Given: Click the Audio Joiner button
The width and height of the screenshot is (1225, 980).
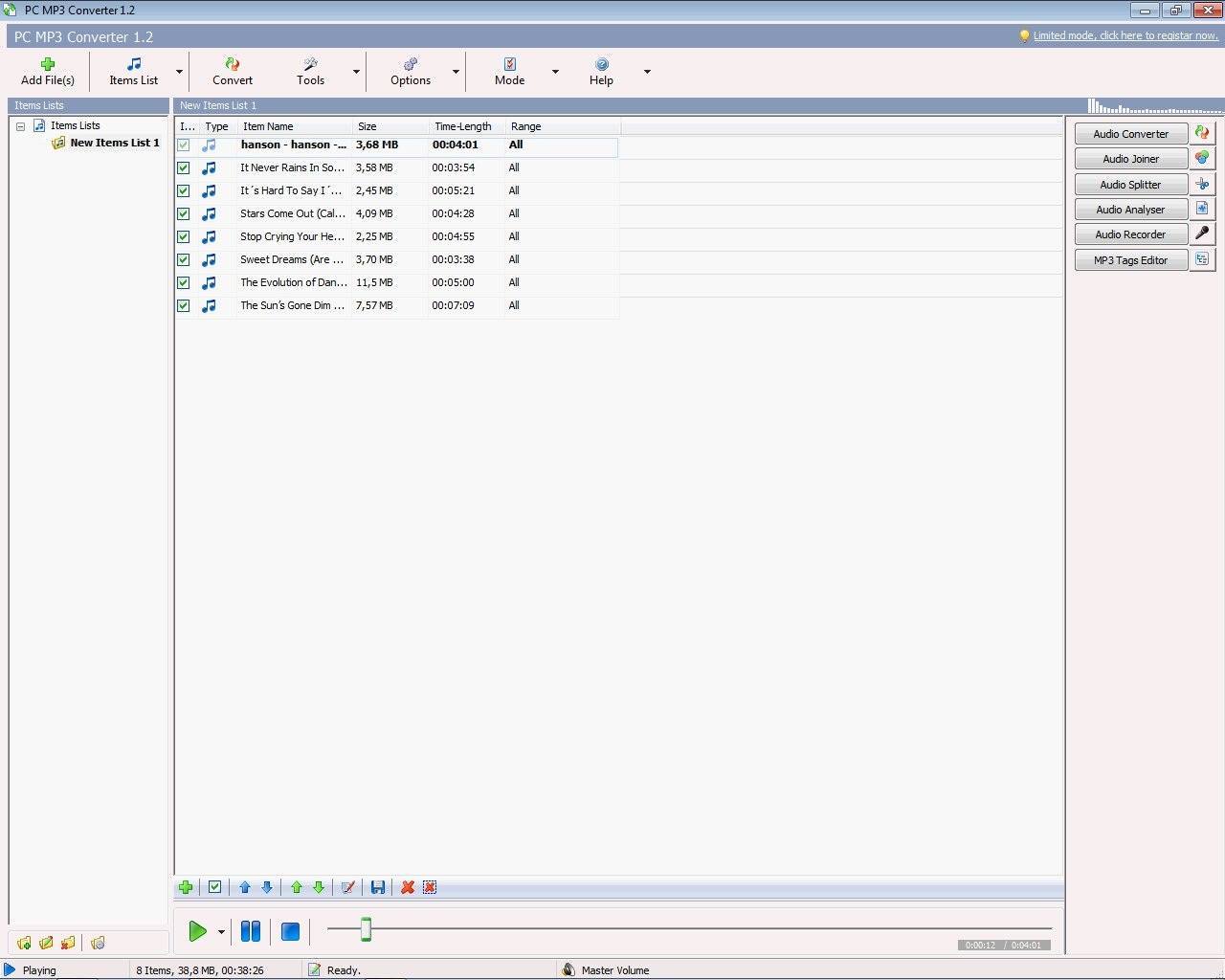Looking at the screenshot, I should click(x=1130, y=159).
